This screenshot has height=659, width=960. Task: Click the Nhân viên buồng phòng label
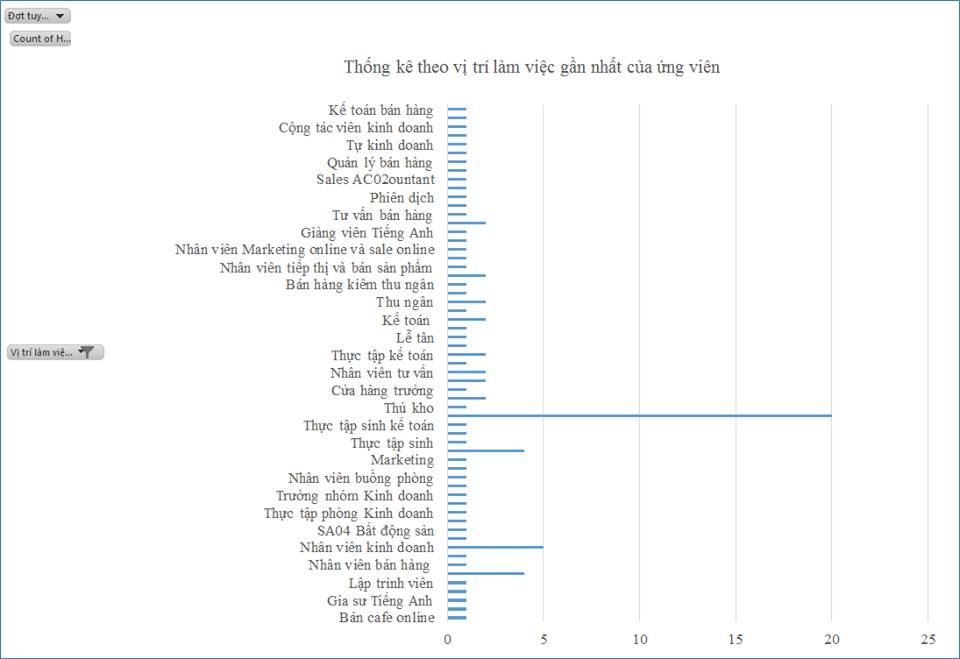tap(360, 478)
